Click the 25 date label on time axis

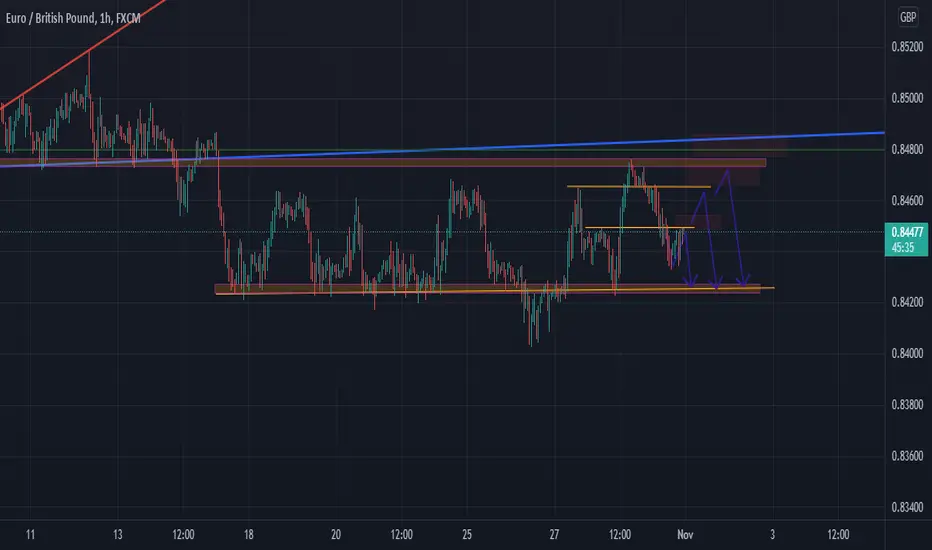(x=467, y=535)
